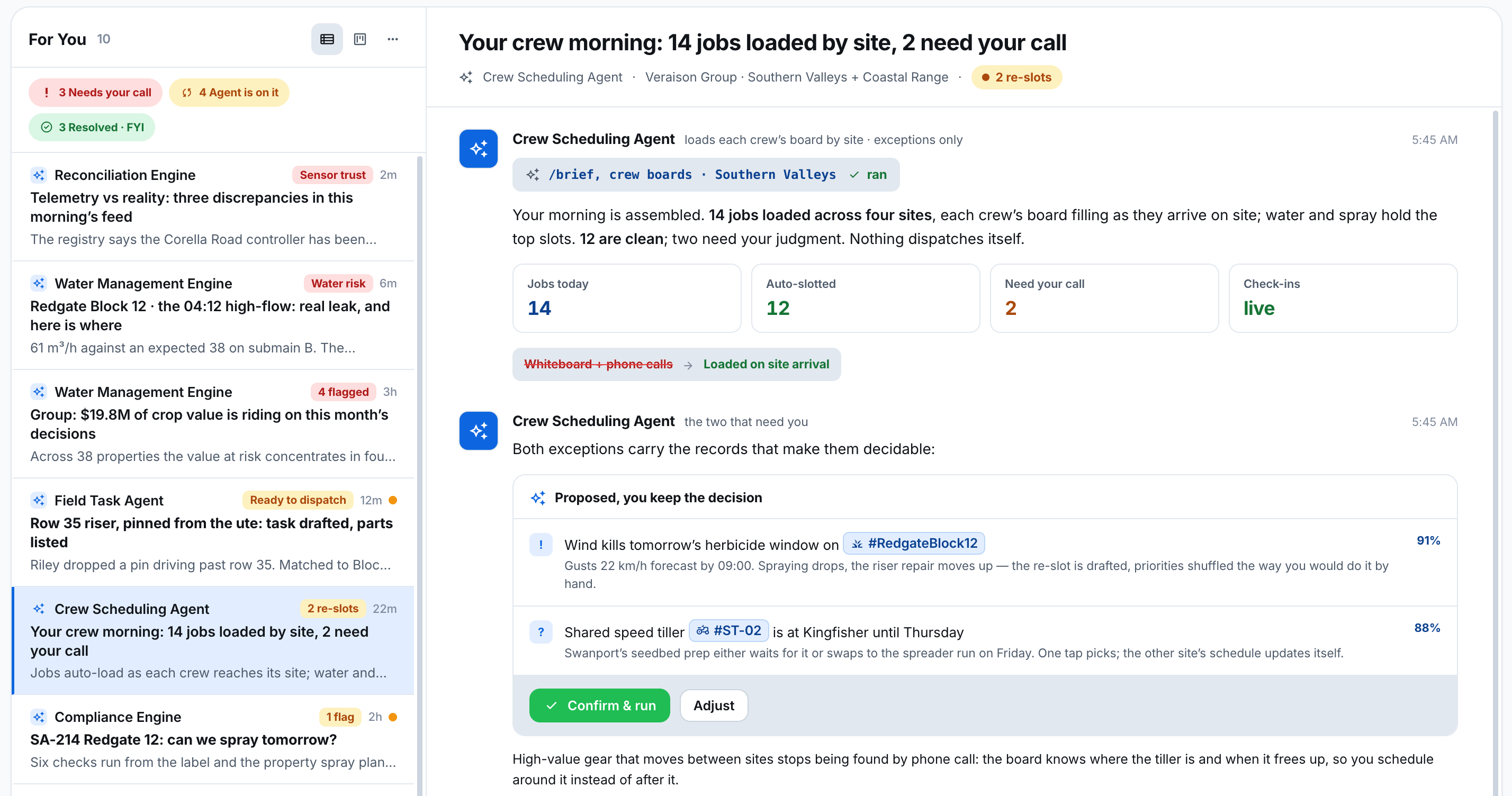Filter by 4 Agent is on it
The image size is (1512, 796).
tap(230, 93)
